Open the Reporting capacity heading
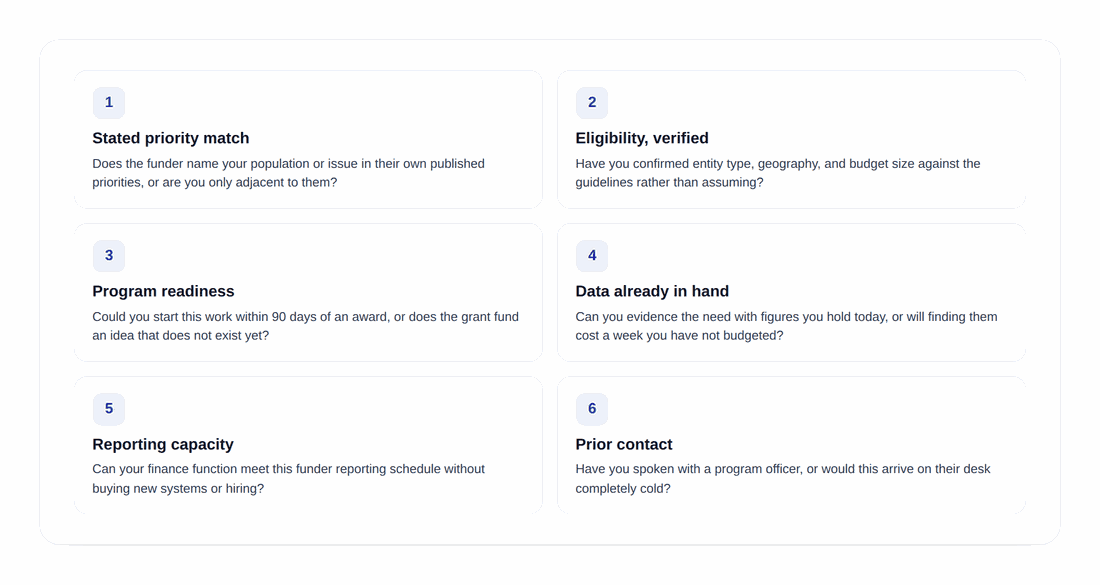Viewport: 1100px width, 585px height. 163,444
